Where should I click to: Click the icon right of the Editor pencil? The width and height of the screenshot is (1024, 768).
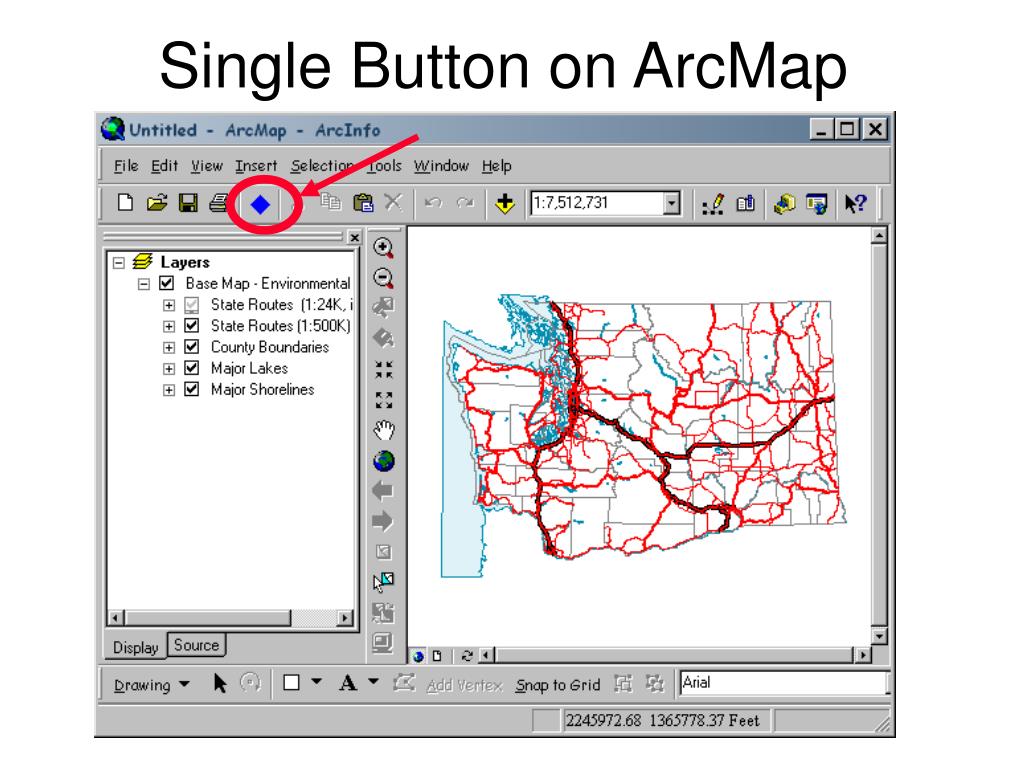pyautogui.click(x=745, y=204)
